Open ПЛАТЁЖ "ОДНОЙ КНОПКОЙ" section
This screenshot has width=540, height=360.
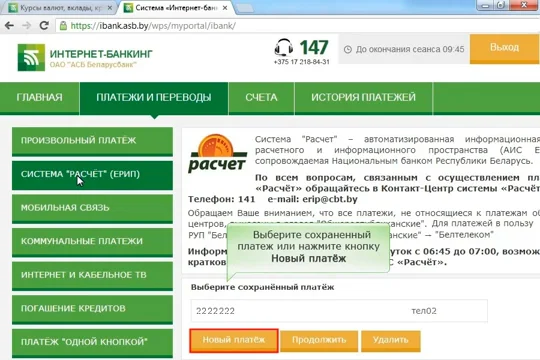pos(92,343)
